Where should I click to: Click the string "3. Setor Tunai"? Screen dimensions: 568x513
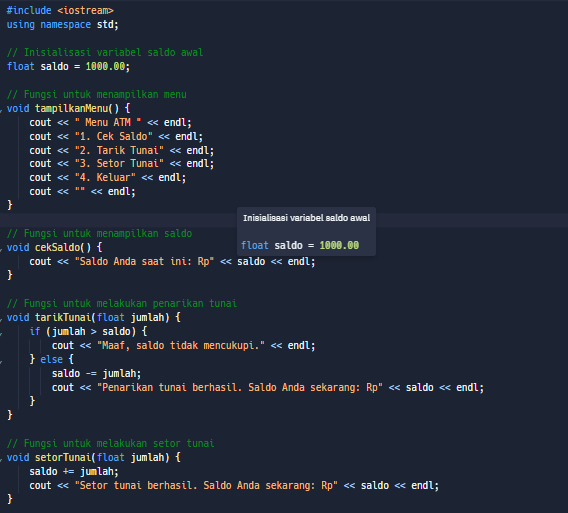[119, 163]
